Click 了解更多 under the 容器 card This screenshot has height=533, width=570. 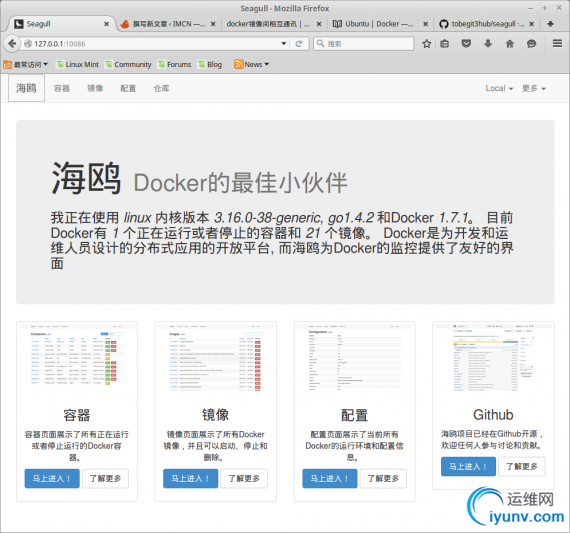tap(105, 478)
